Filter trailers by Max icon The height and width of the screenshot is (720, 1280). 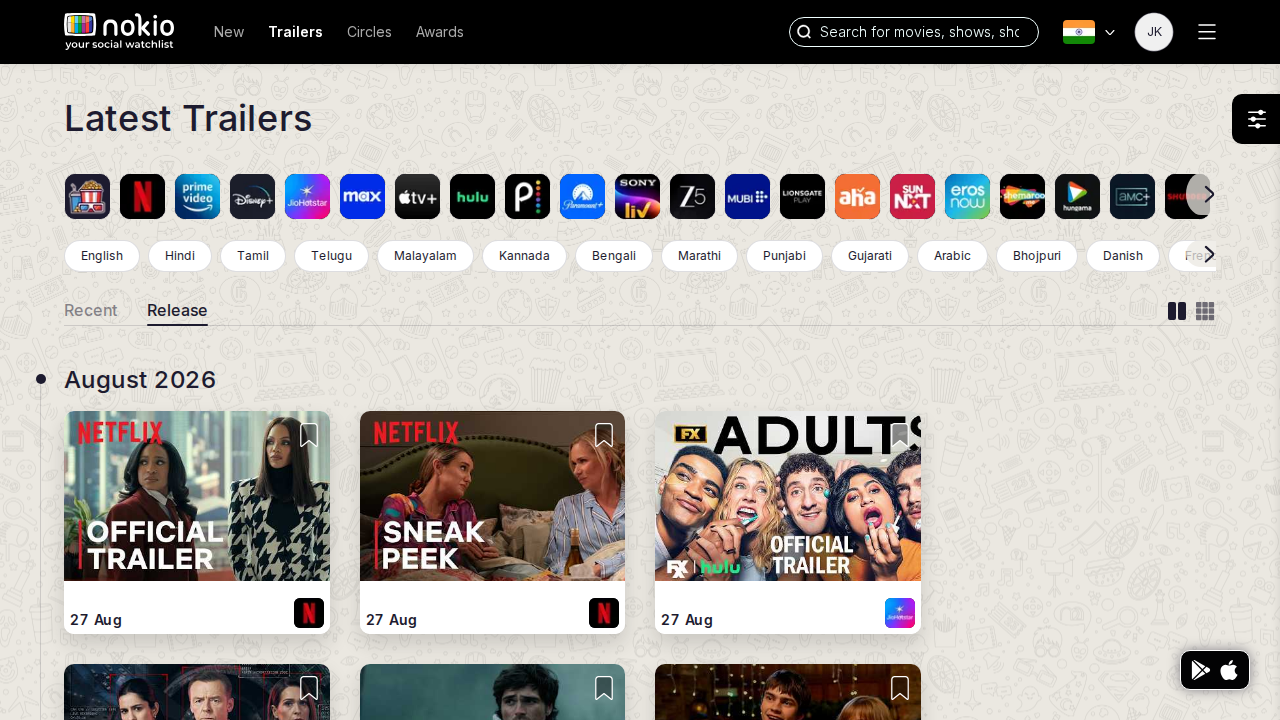[x=362, y=196]
